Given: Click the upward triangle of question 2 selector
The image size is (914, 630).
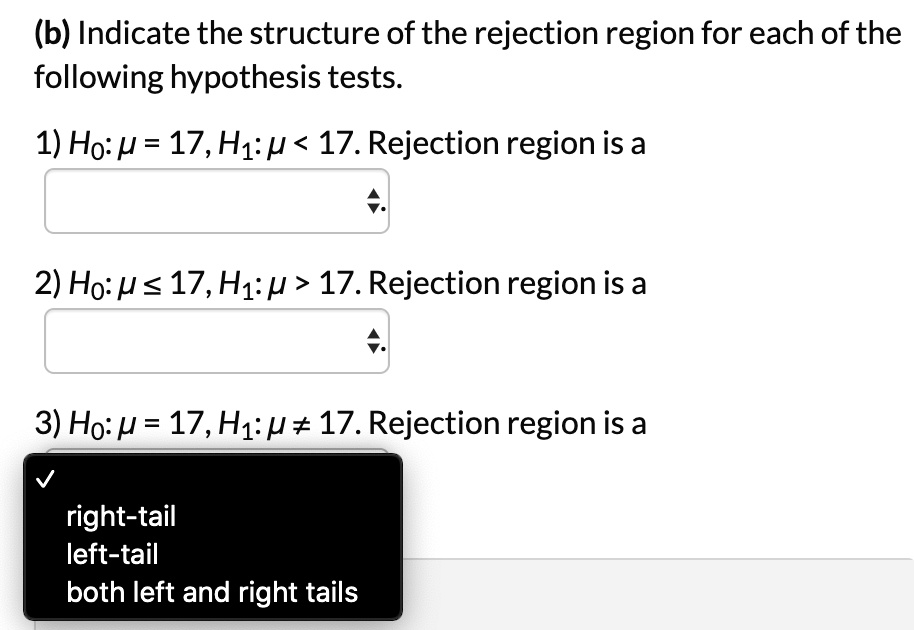Looking at the screenshot, I should [371, 334].
